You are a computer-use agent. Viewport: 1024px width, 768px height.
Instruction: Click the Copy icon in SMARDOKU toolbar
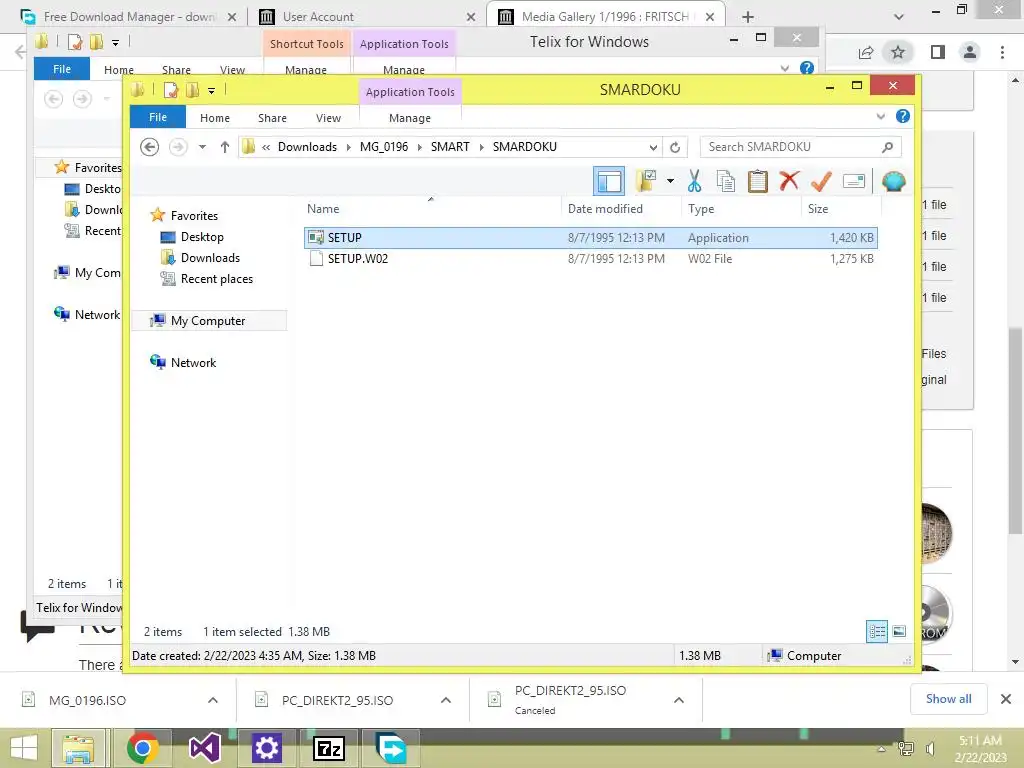click(x=726, y=181)
